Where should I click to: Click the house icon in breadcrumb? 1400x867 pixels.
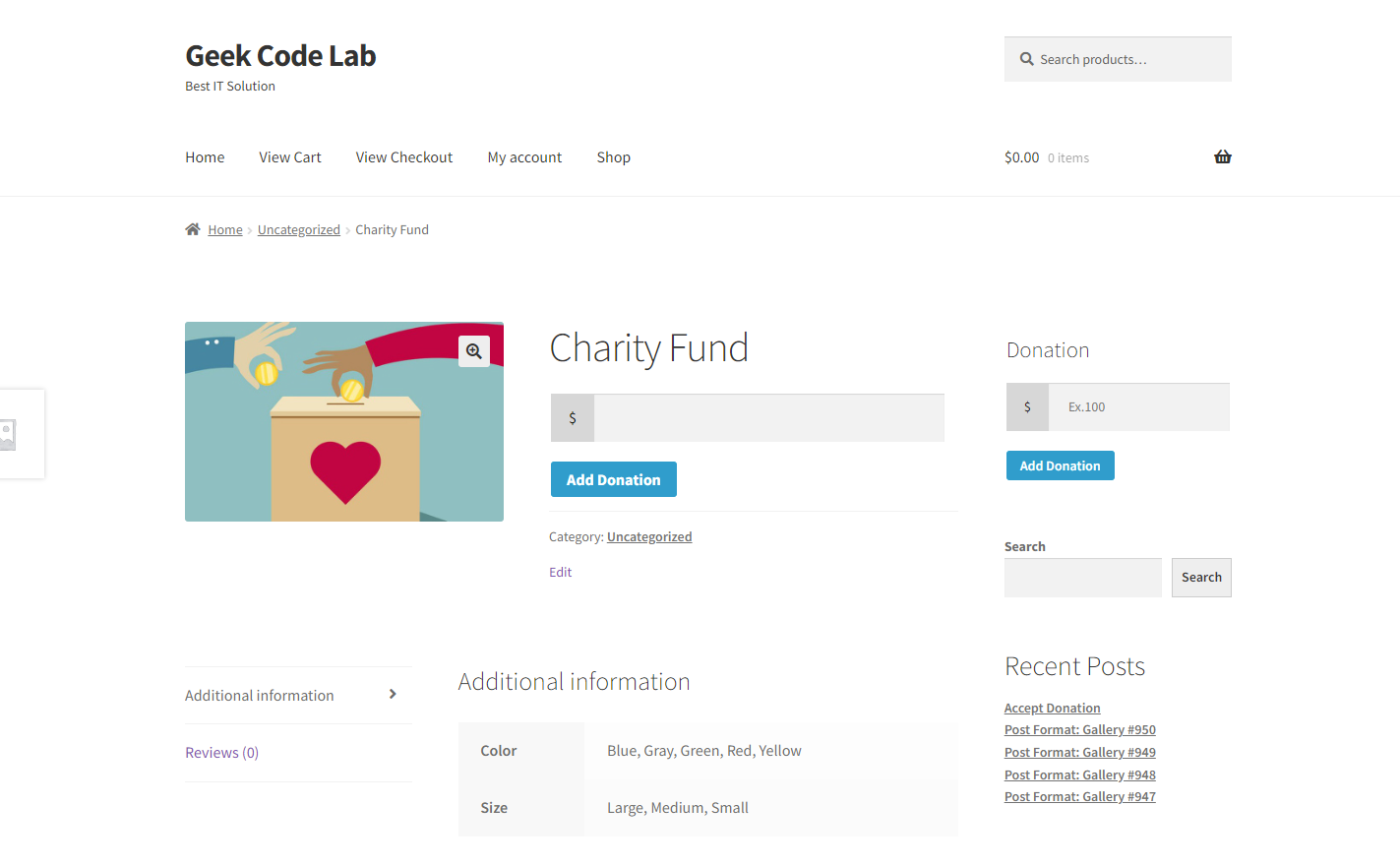click(x=193, y=229)
